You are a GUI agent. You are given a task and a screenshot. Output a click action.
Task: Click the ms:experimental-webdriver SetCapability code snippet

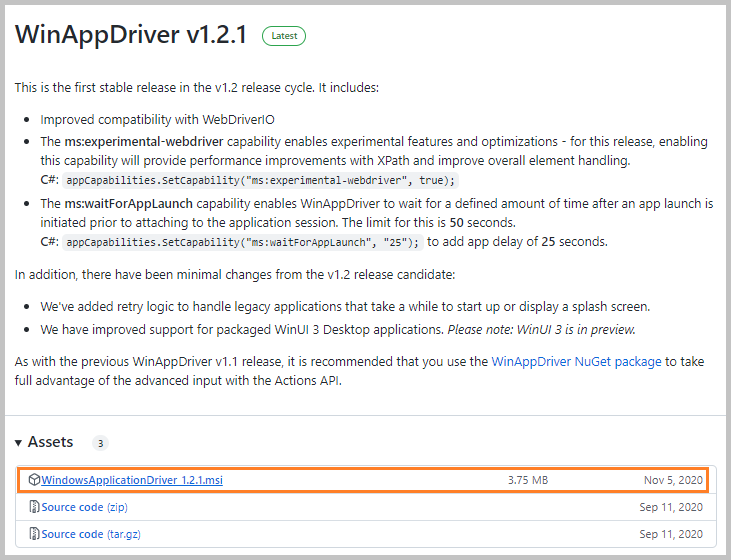261,180
